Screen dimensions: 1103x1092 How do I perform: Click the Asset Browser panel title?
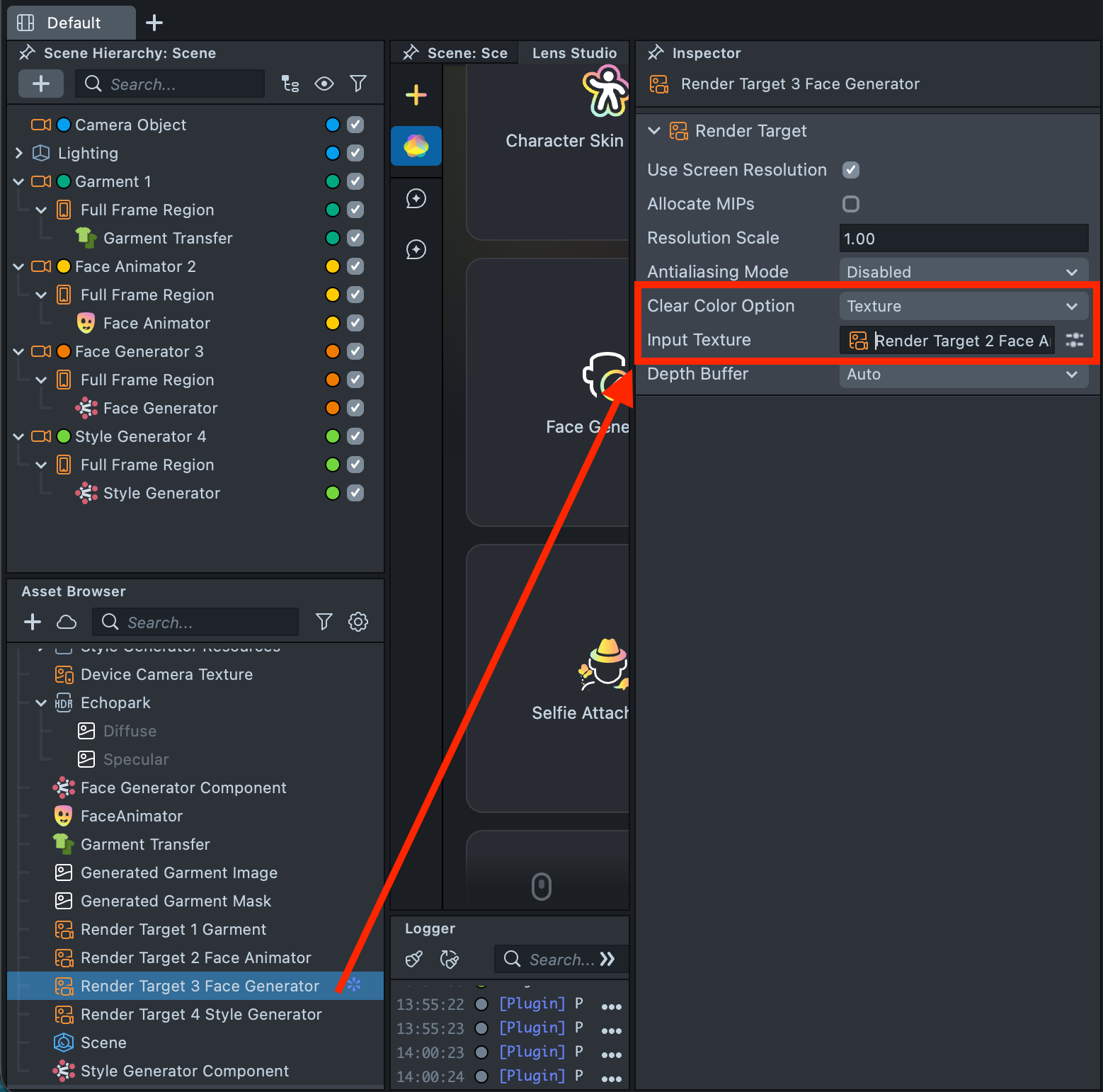(74, 591)
